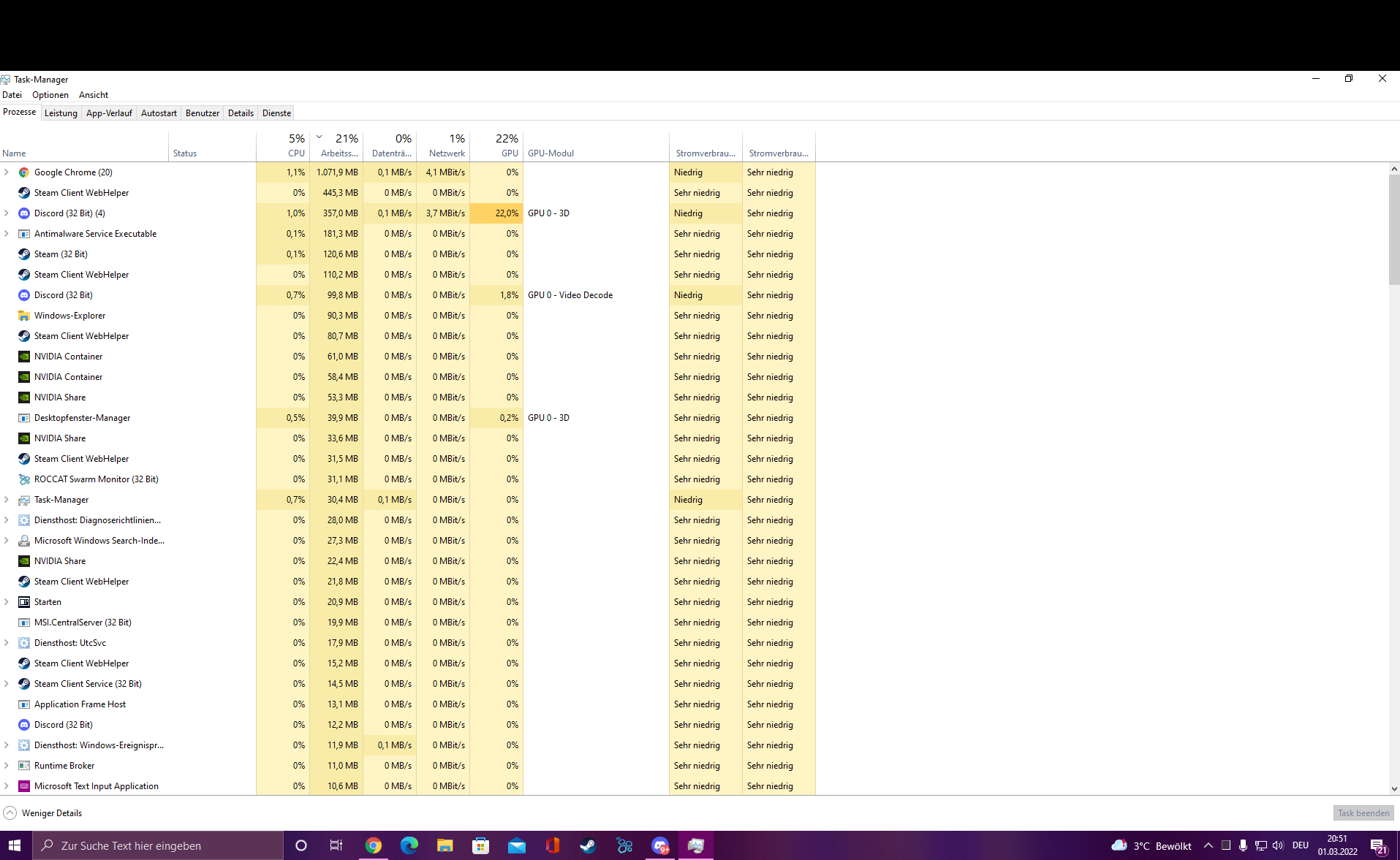Click the Diensthost: UtcSvc gear icon

tap(24, 643)
